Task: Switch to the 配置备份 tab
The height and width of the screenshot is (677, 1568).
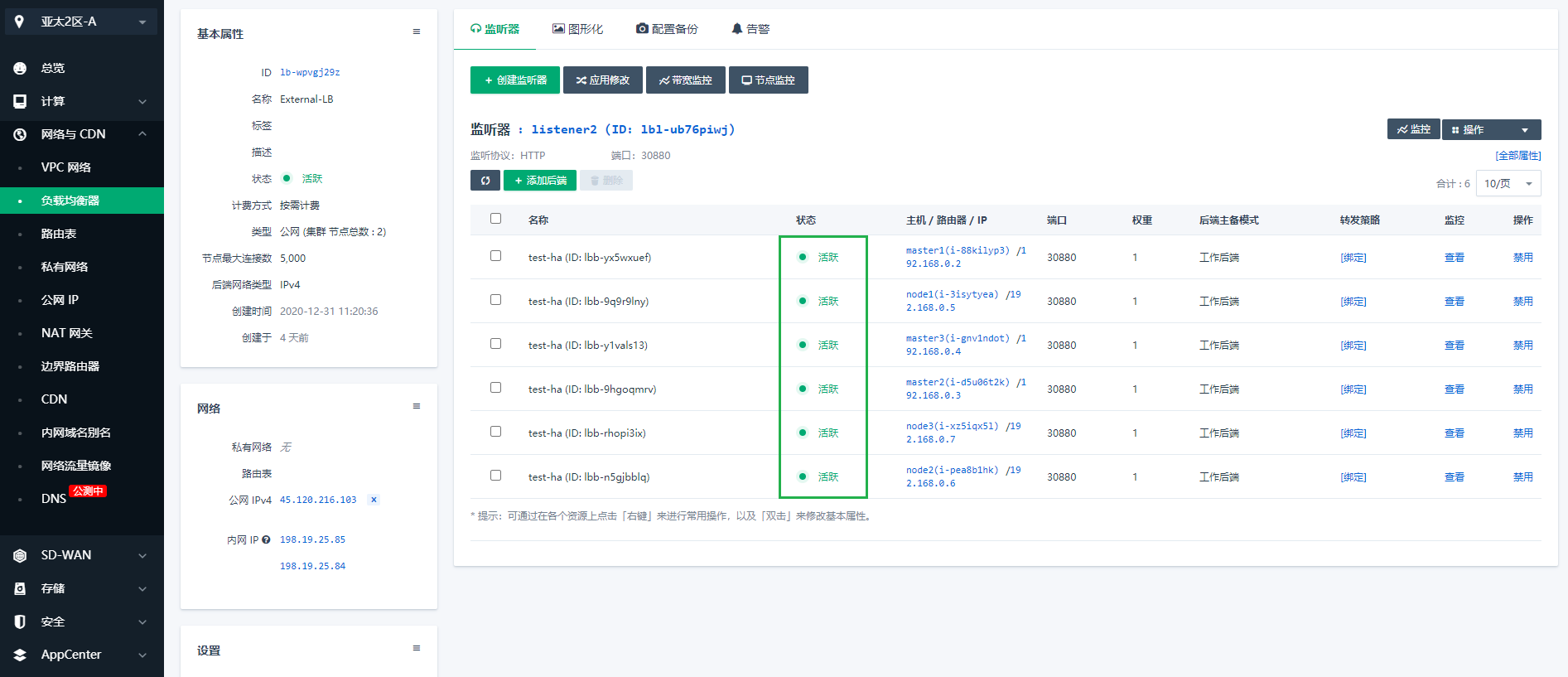Action: [667, 29]
